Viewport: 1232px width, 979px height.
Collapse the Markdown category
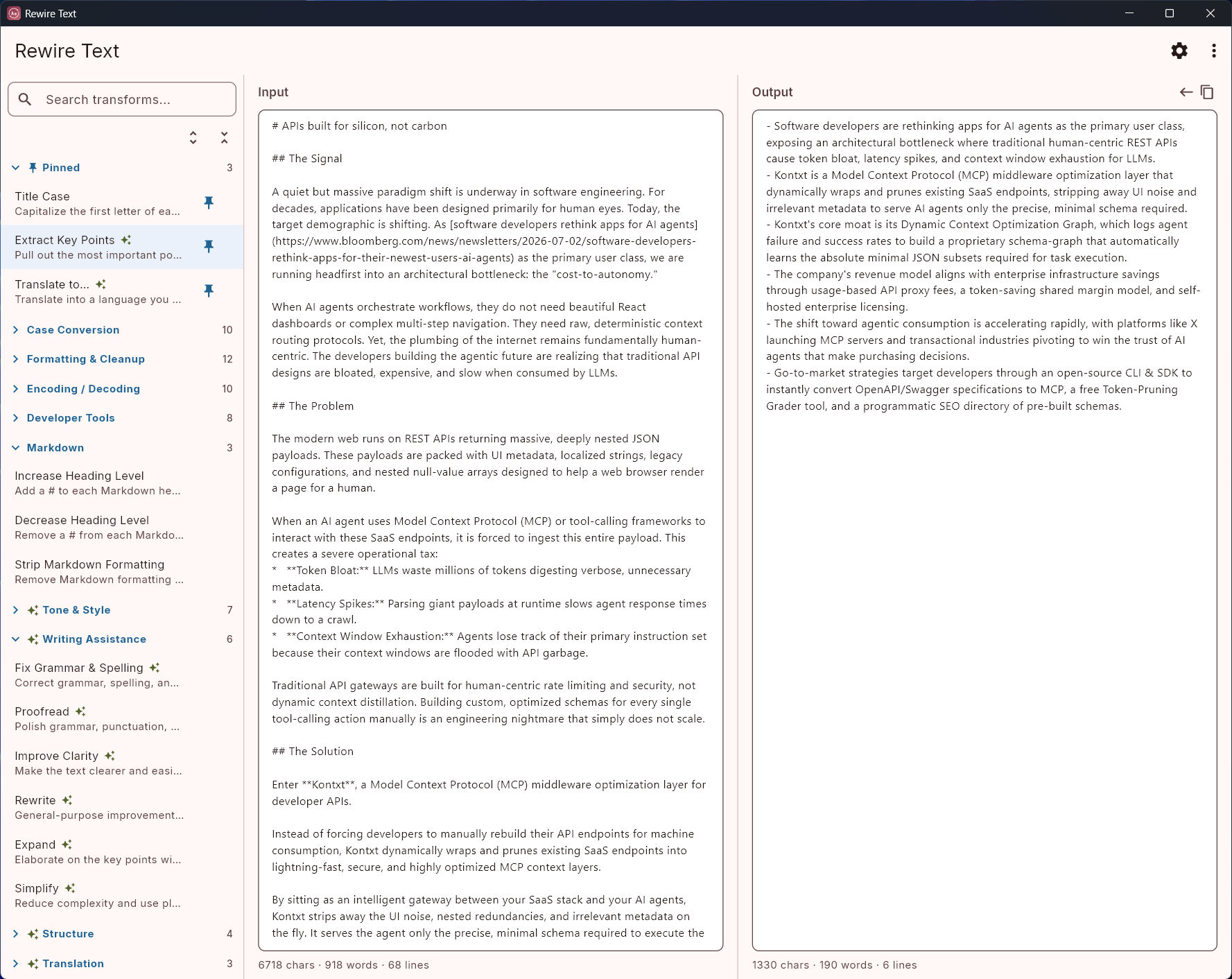point(122,448)
